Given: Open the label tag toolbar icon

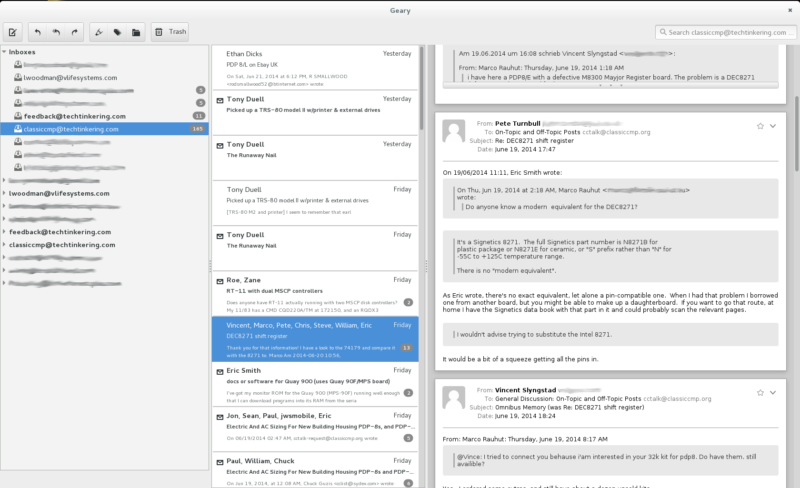Looking at the screenshot, I should (117, 32).
